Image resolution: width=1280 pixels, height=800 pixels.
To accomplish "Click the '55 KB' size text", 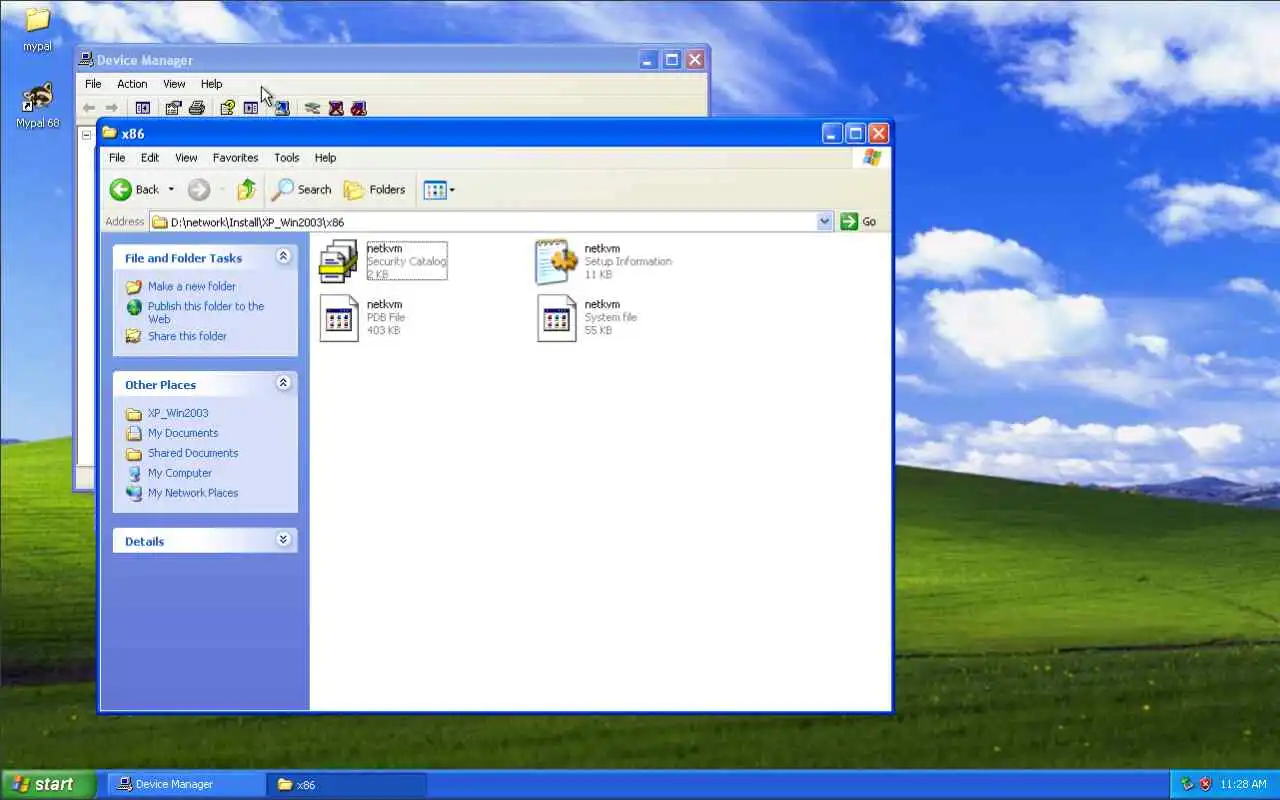I will tap(598, 330).
